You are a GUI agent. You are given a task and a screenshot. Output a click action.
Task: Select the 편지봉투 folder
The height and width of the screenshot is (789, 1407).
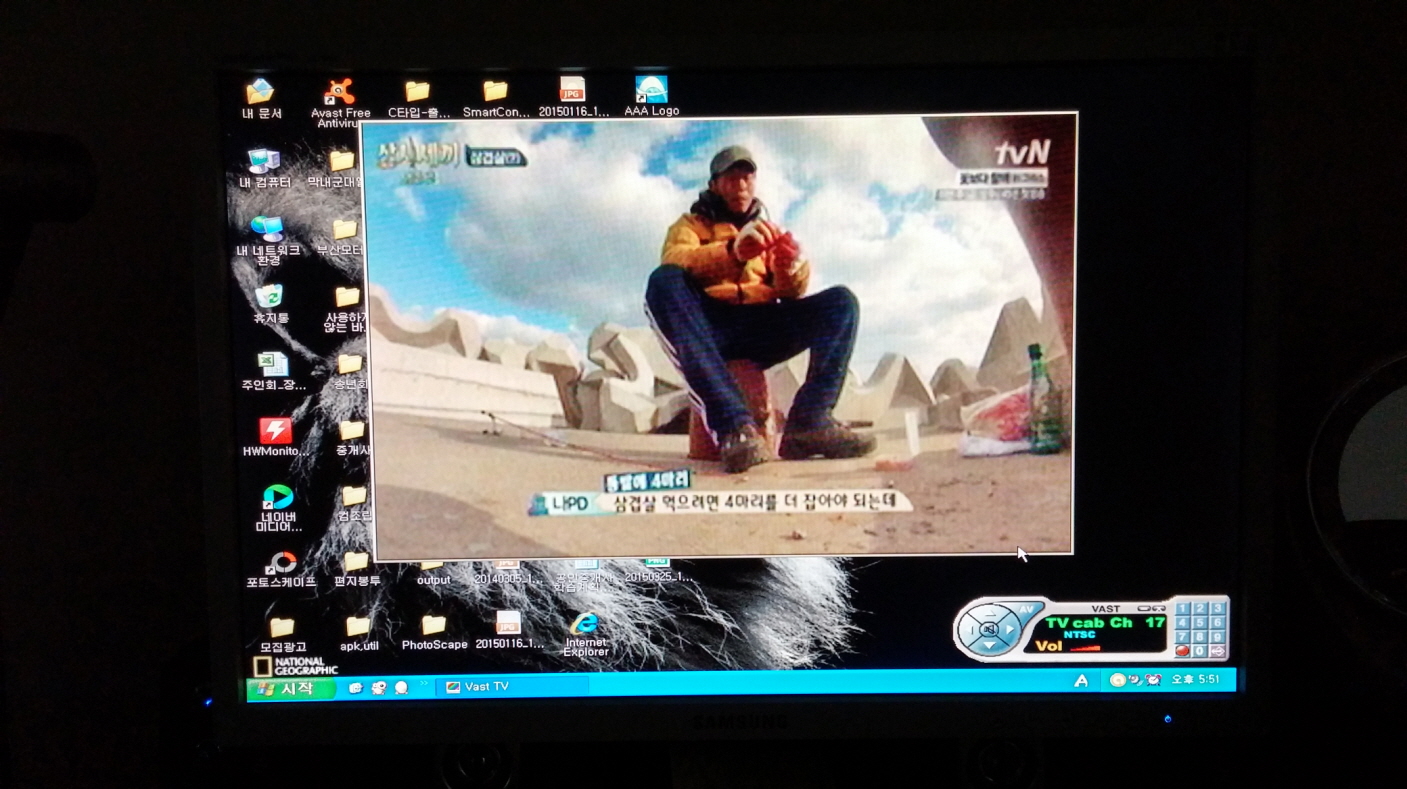click(x=357, y=569)
